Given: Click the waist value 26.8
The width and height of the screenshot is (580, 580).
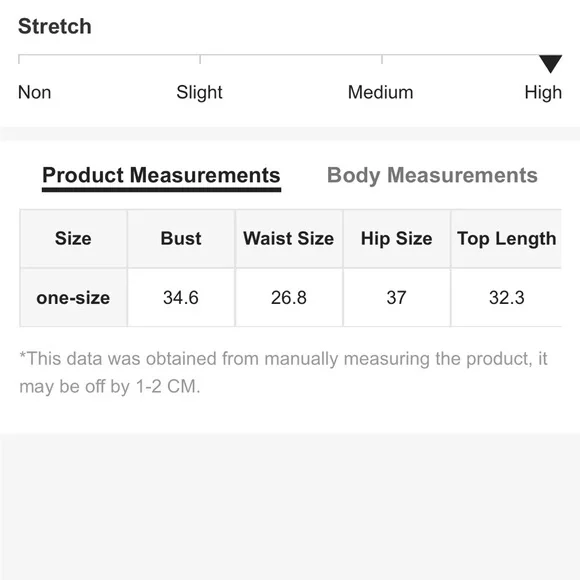Looking at the screenshot, I should pos(289,298).
